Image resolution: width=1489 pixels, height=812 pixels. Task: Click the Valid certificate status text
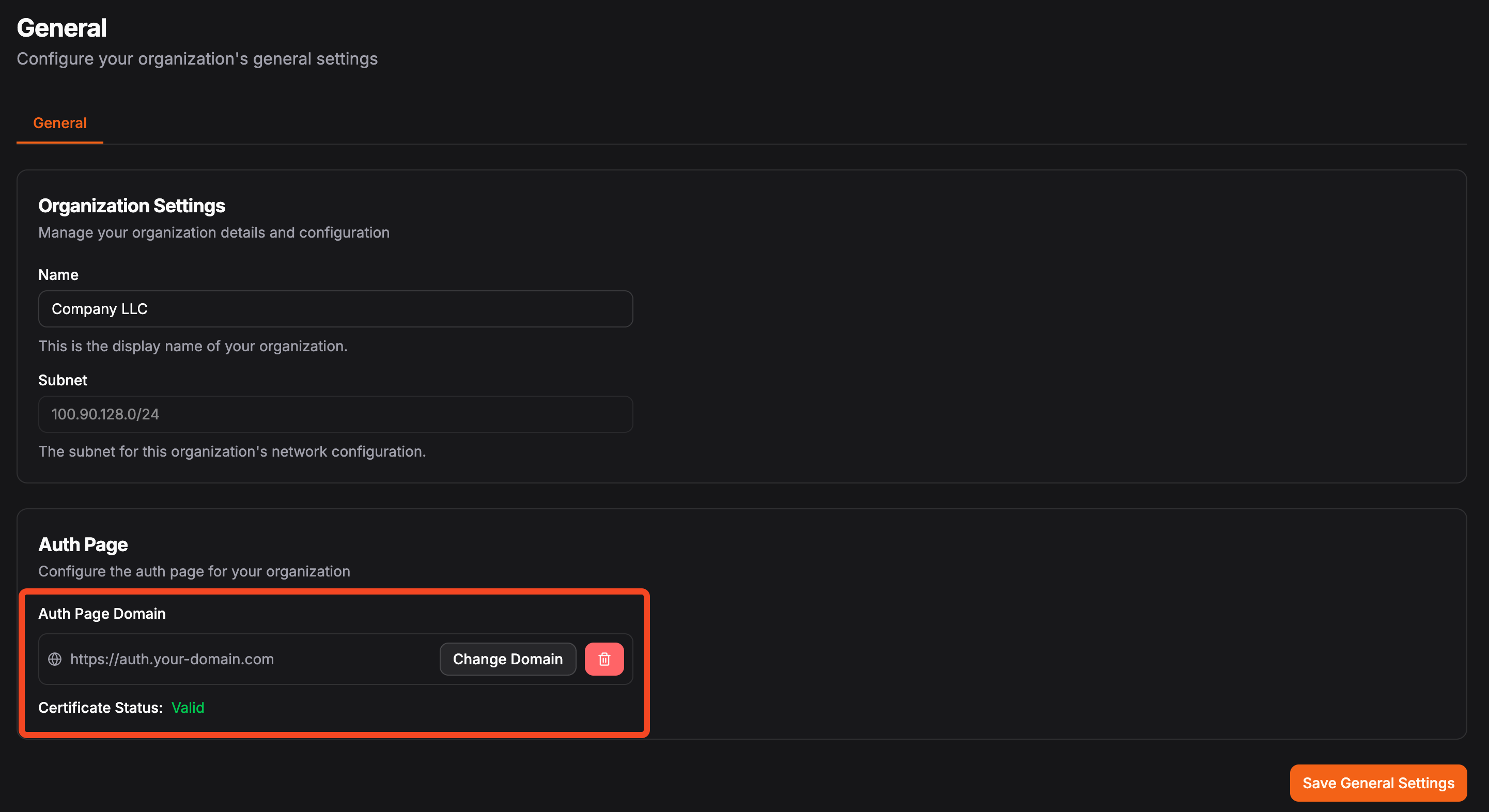point(188,707)
